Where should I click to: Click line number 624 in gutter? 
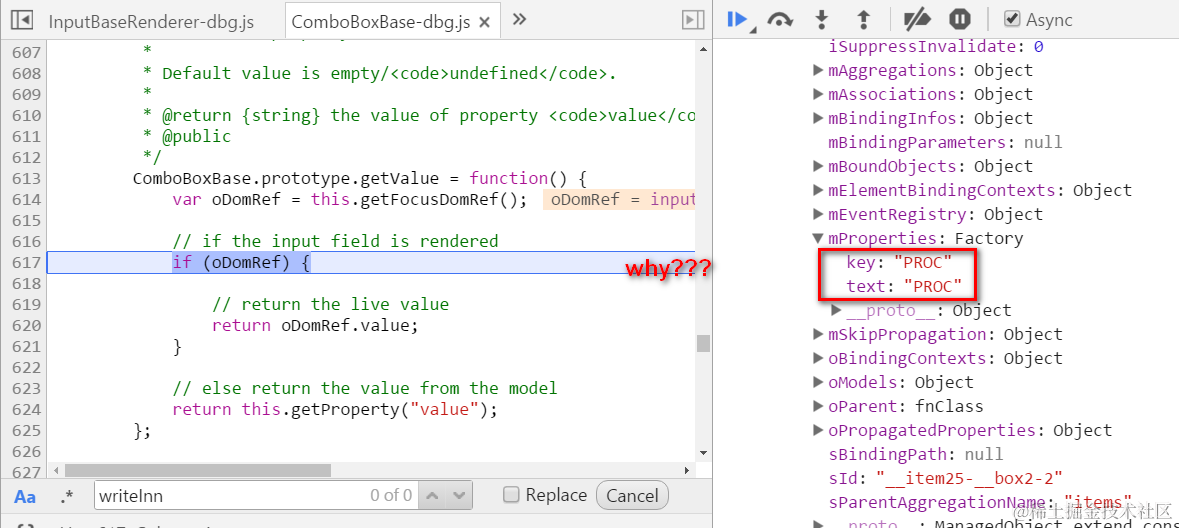click(x=26, y=410)
